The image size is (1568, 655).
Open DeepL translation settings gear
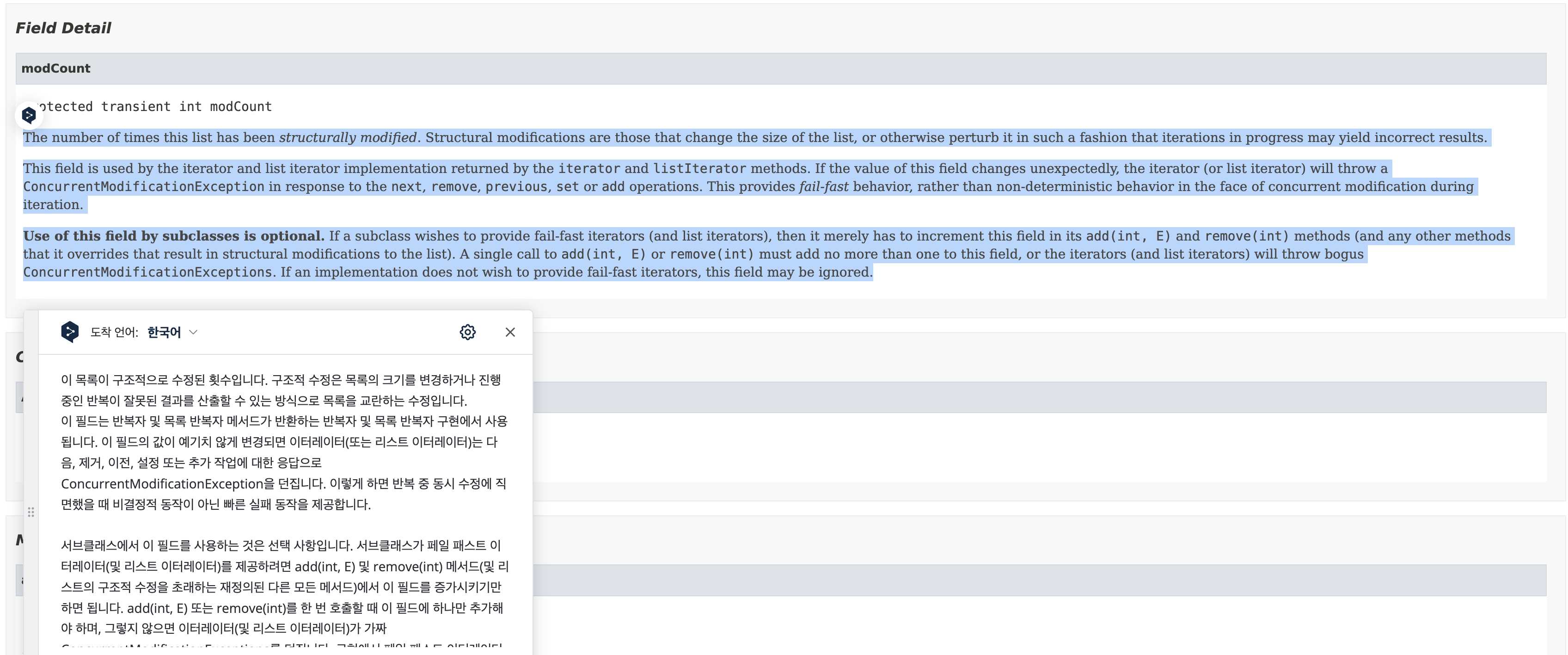[467, 332]
